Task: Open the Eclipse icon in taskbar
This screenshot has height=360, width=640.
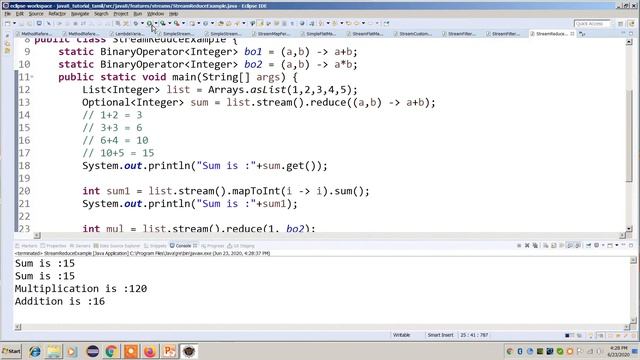Action: (93, 351)
